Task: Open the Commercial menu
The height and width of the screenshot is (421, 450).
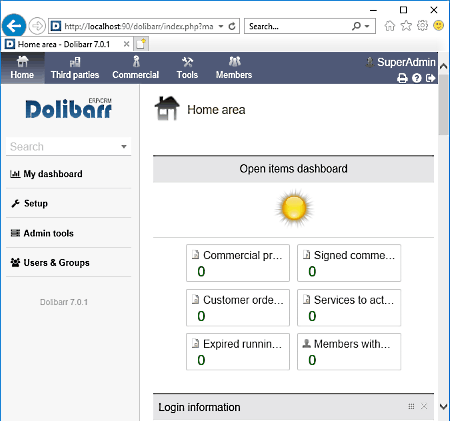Action: tap(136, 68)
